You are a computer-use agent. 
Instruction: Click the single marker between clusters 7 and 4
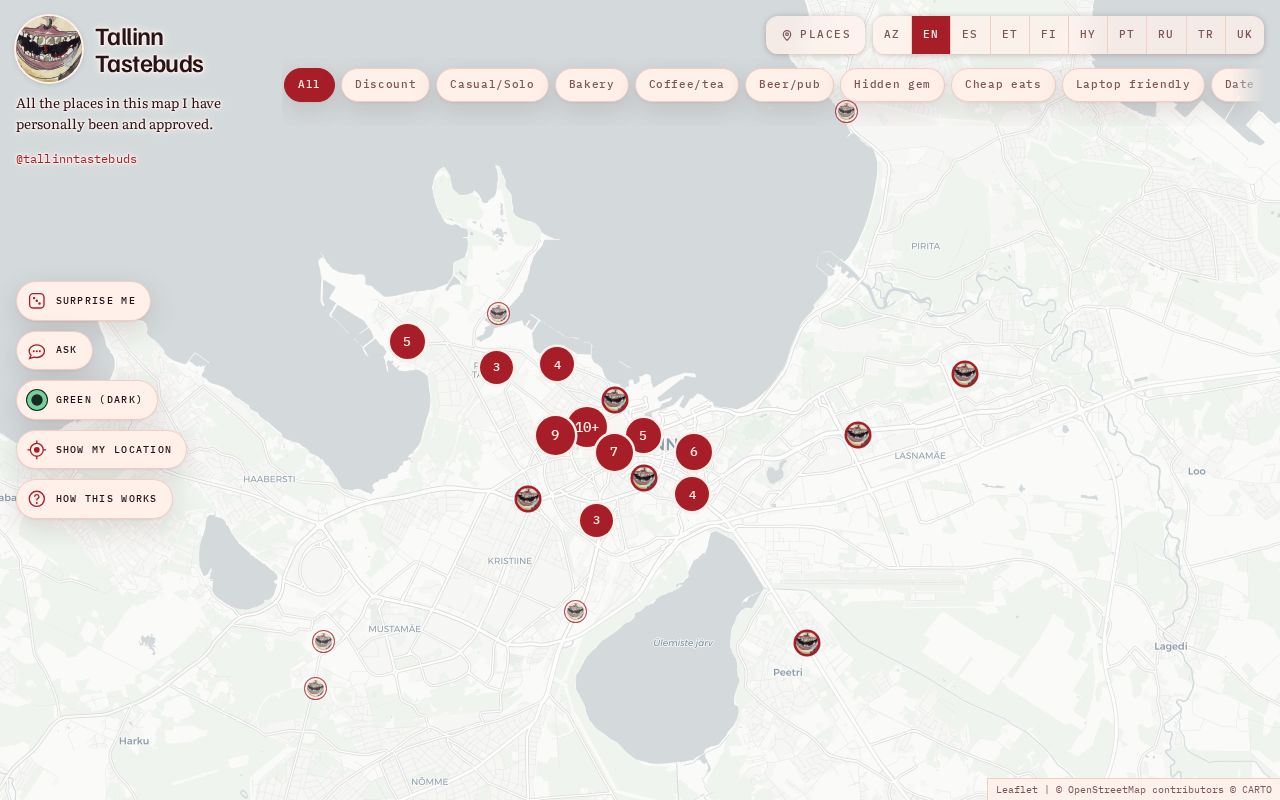coord(644,478)
